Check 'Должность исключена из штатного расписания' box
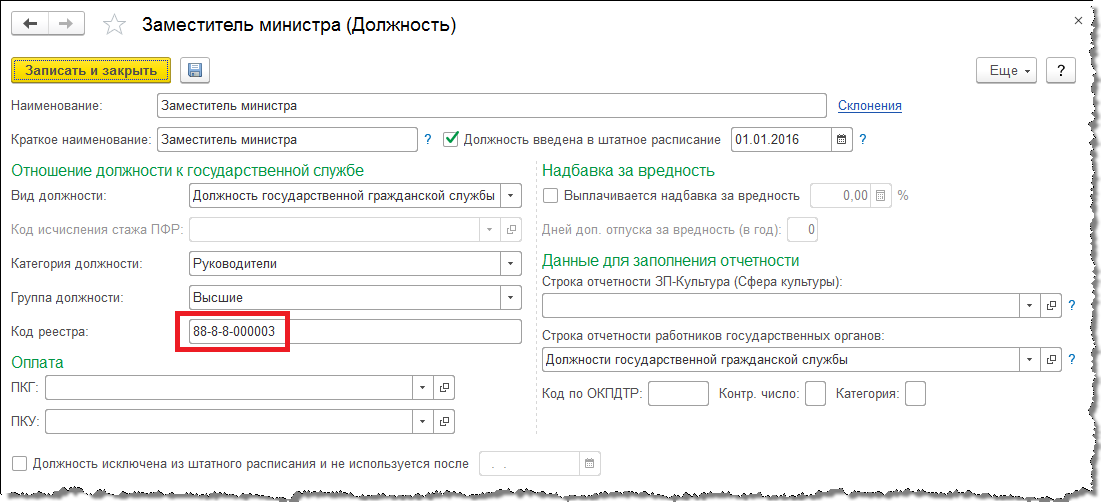Screen dimensions: 1101x502 tap(19, 464)
